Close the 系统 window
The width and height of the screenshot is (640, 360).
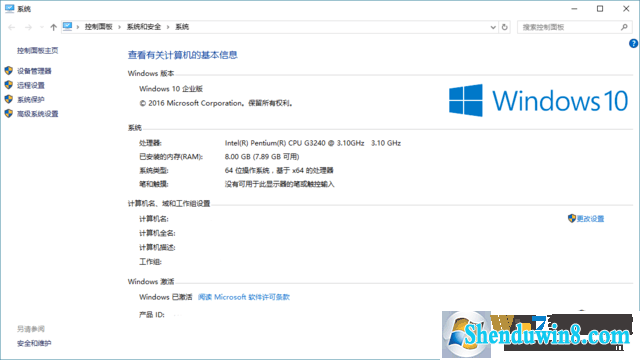click(626, 9)
